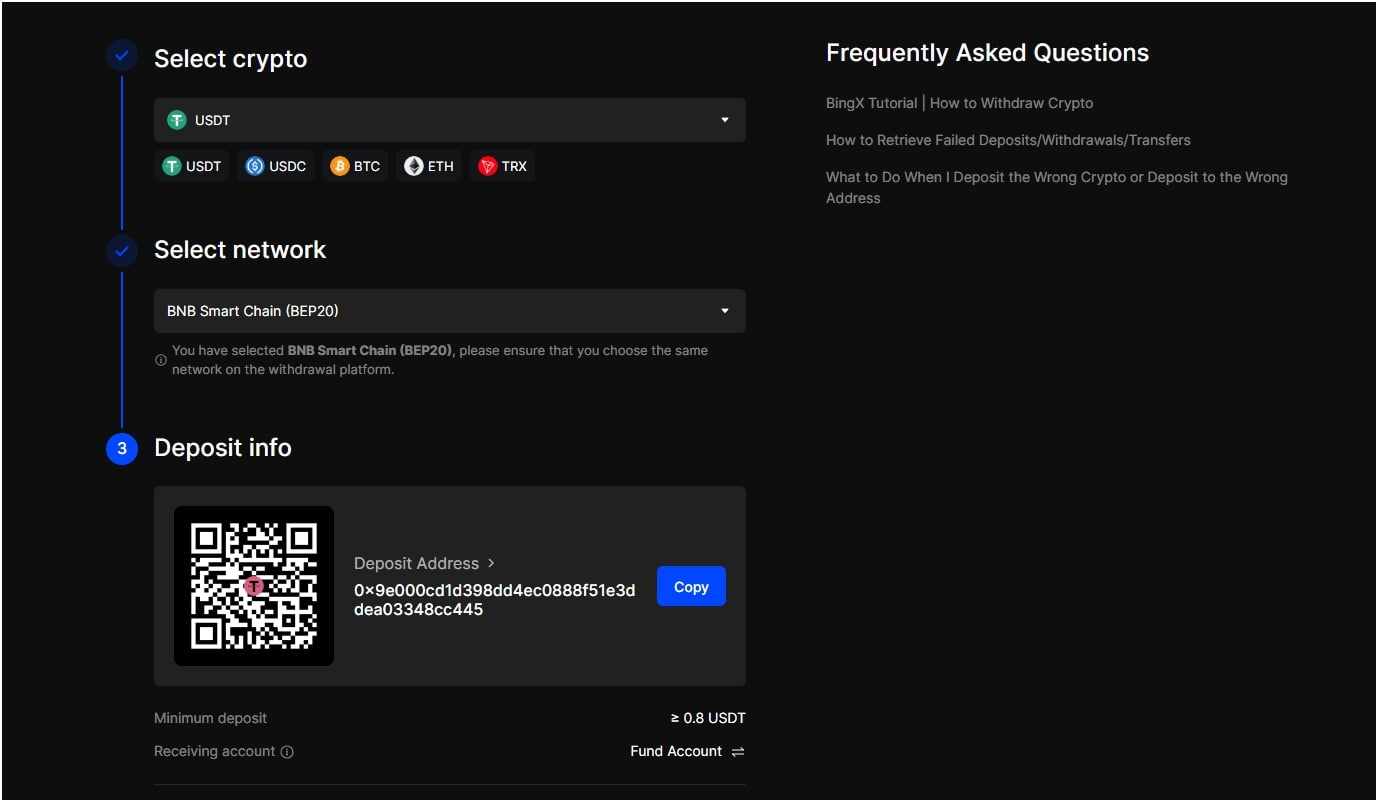Choose the BTC coin chip
Image resolution: width=1378 pixels, height=802 pixels.
click(x=355, y=166)
